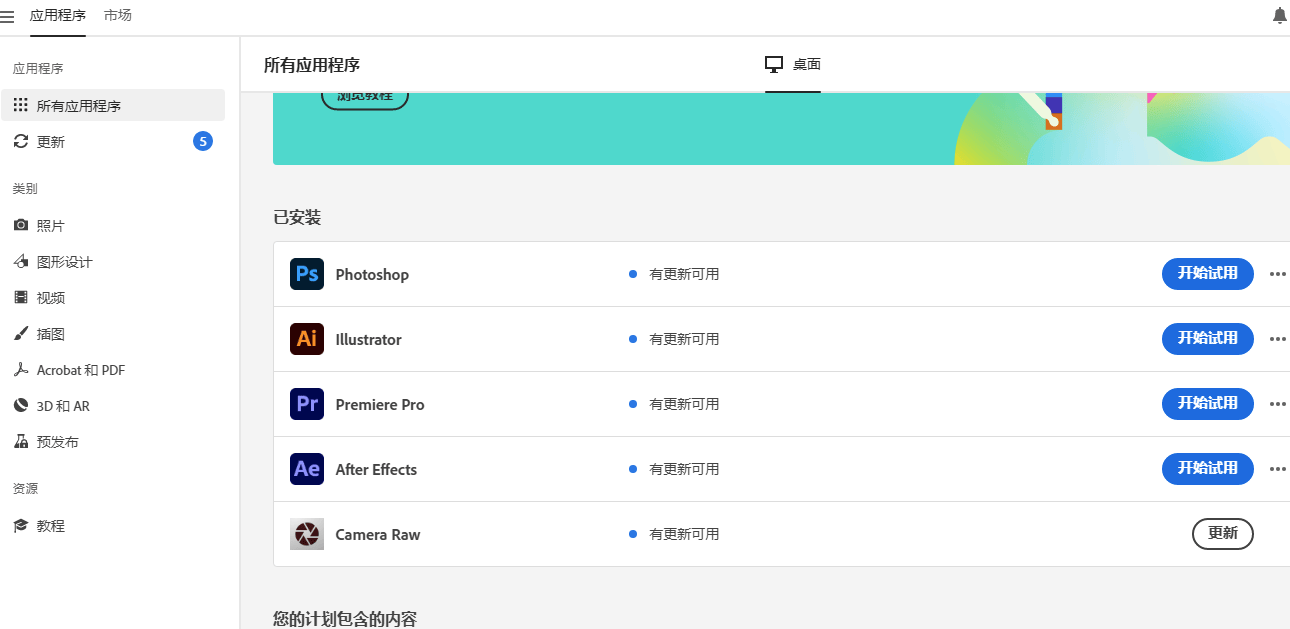Image resolution: width=1290 pixels, height=629 pixels.
Task: Open the 视频 category
Action: [113, 298]
